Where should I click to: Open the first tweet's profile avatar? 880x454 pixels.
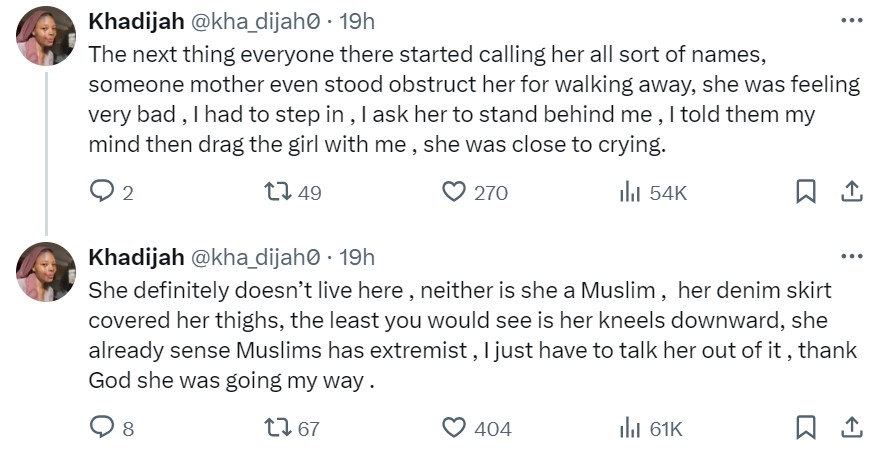coord(46,36)
